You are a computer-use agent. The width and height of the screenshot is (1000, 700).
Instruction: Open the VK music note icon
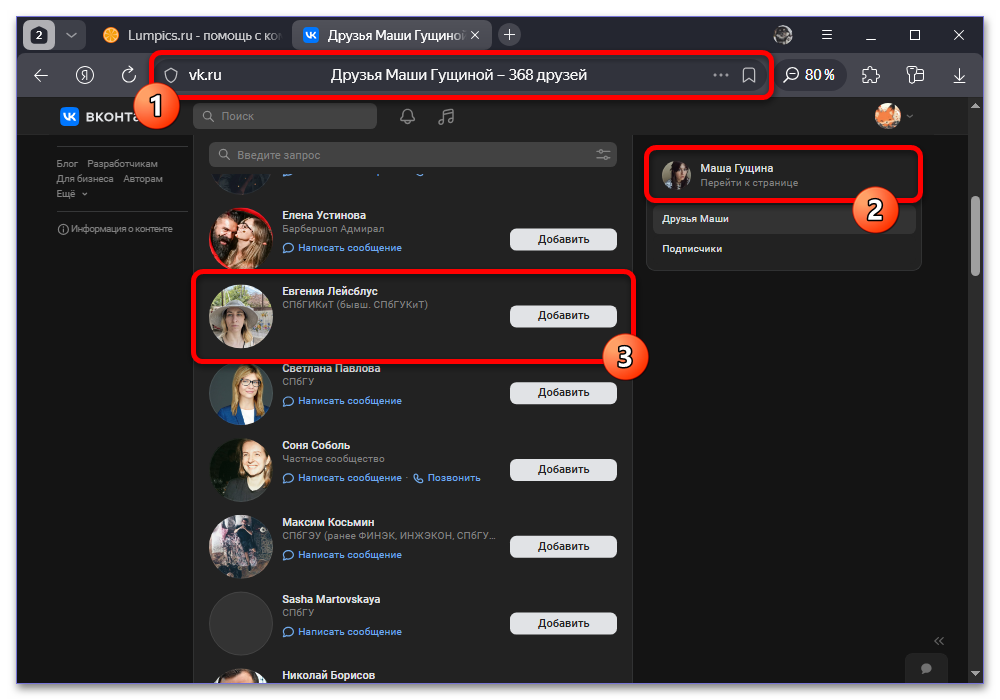446,116
